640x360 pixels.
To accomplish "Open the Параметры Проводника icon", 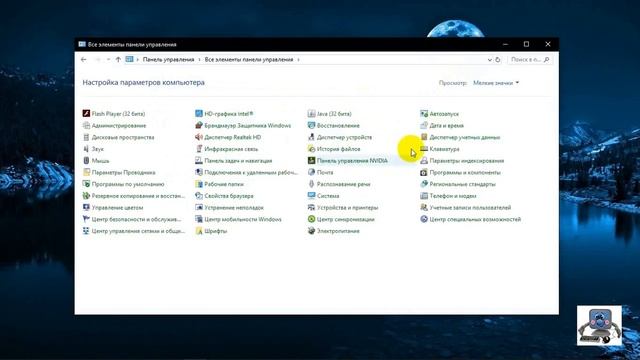I will click(x=86, y=172).
